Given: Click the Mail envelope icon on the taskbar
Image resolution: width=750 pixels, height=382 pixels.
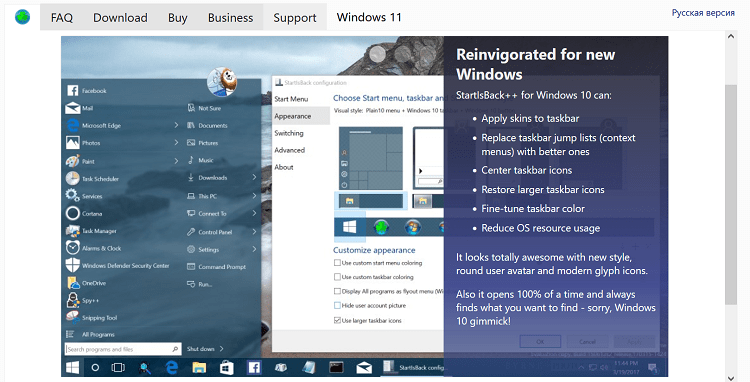Looking at the screenshot, I should (364, 367).
